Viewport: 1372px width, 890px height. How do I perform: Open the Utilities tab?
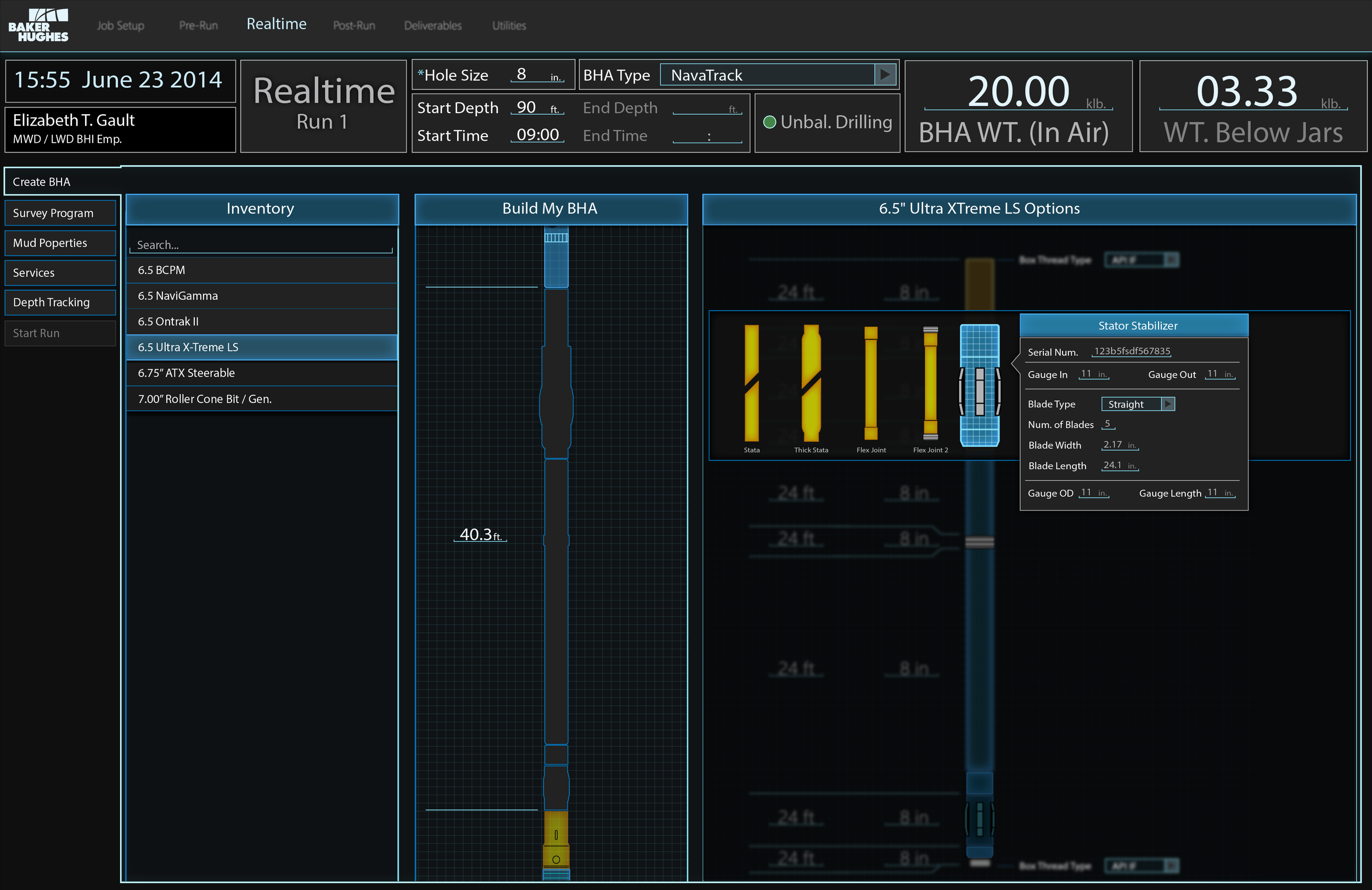(509, 25)
